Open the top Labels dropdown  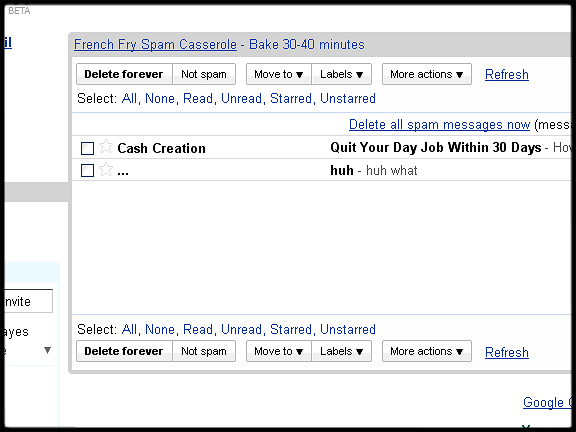[x=342, y=74]
